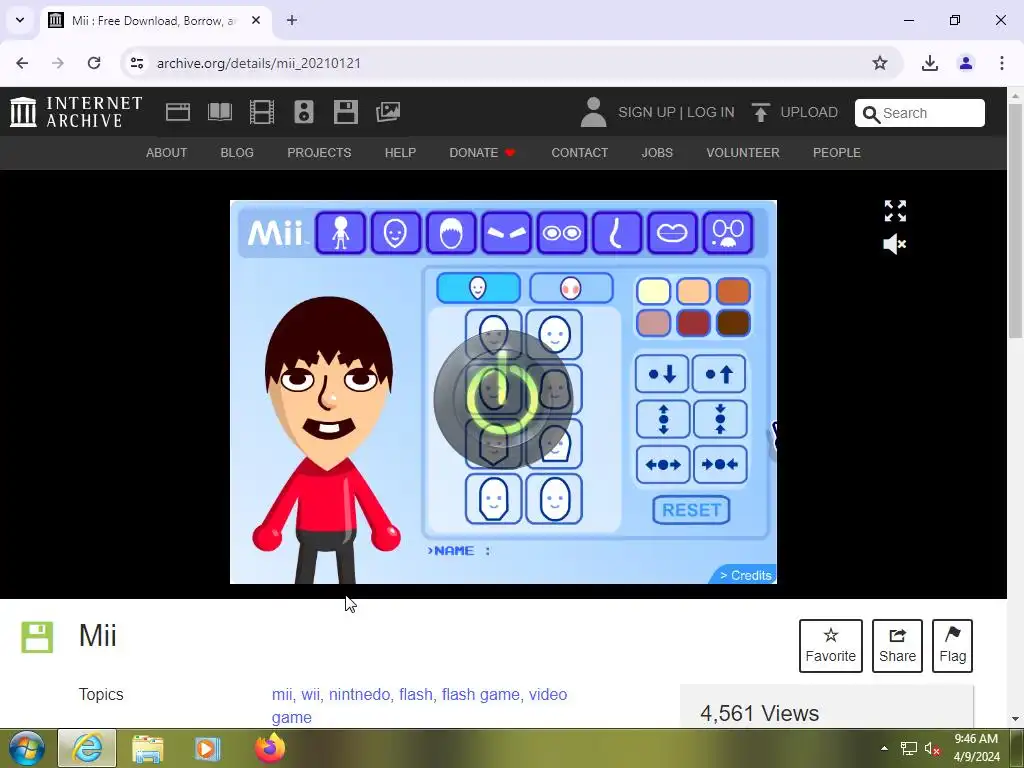The width and height of the screenshot is (1024, 768).
Task: Select the Mii body category icon
Action: click(x=340, y=232)
